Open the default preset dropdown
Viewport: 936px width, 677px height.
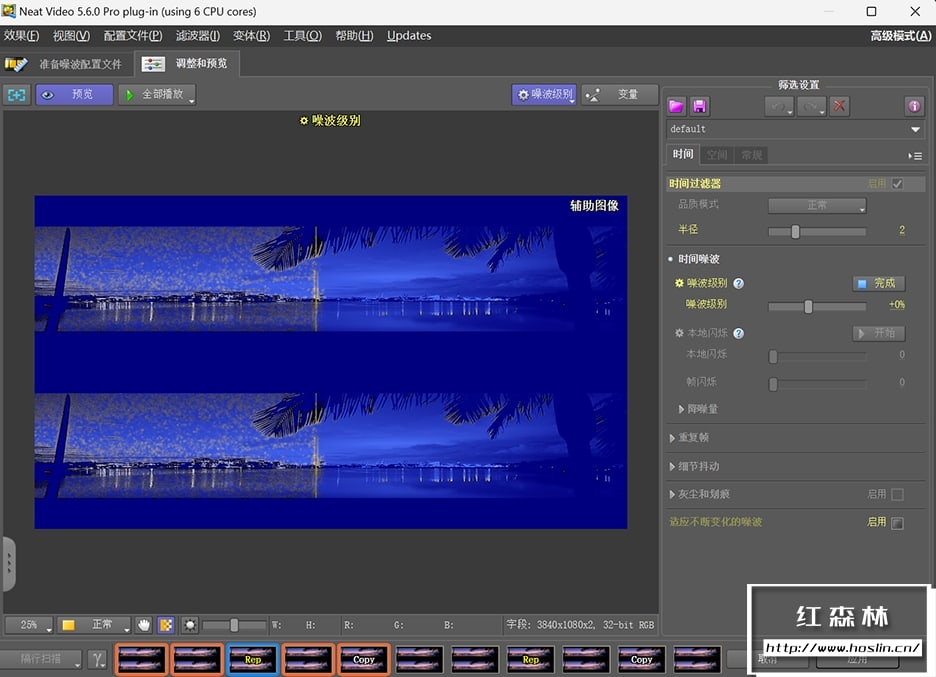915,130
